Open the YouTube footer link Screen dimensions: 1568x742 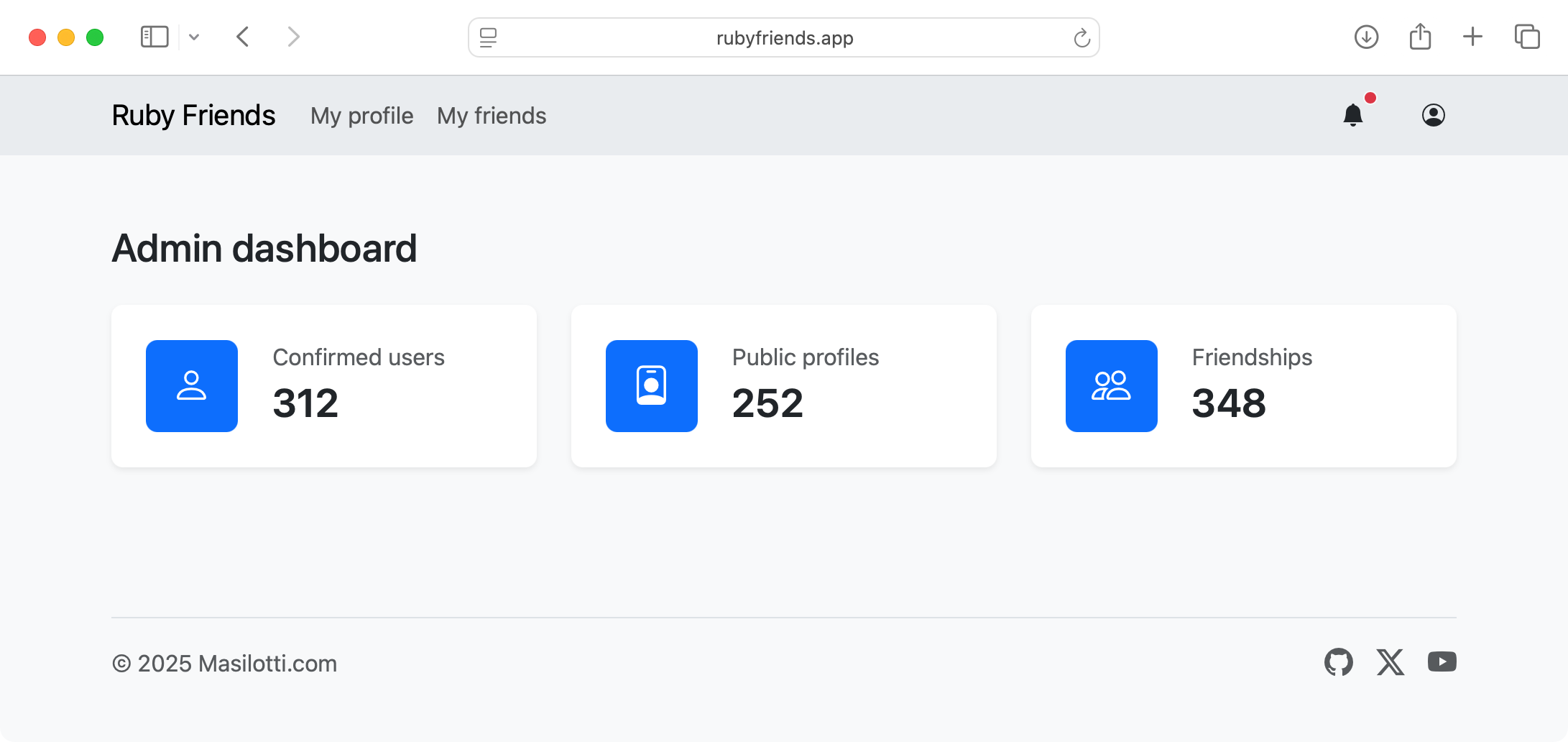click(1442, 661)
